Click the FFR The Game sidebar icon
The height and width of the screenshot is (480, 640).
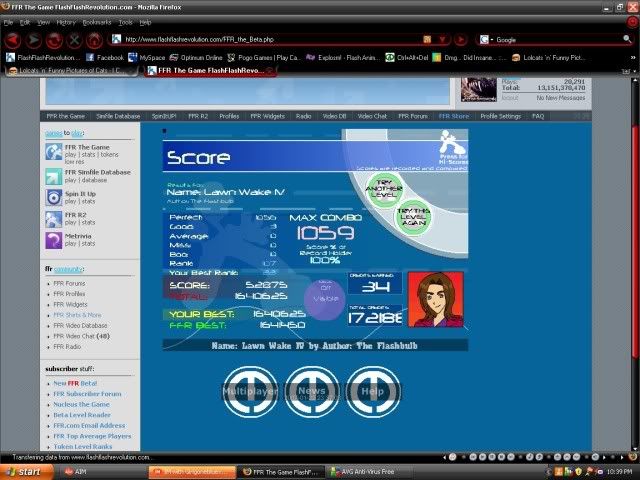click(53, 153)
